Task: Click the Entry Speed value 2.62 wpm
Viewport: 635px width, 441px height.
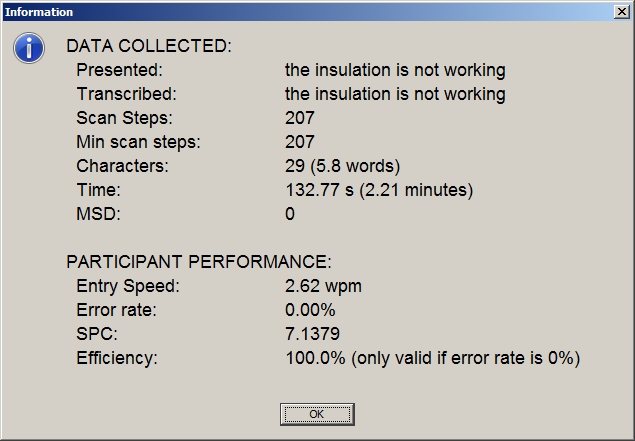Action: 323,286
